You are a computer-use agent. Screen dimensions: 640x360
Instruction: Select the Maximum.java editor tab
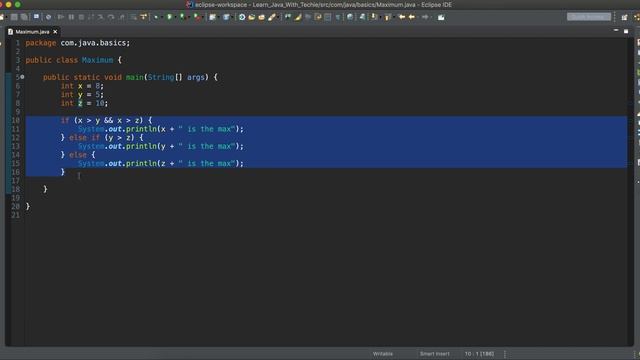click(32, 31)
